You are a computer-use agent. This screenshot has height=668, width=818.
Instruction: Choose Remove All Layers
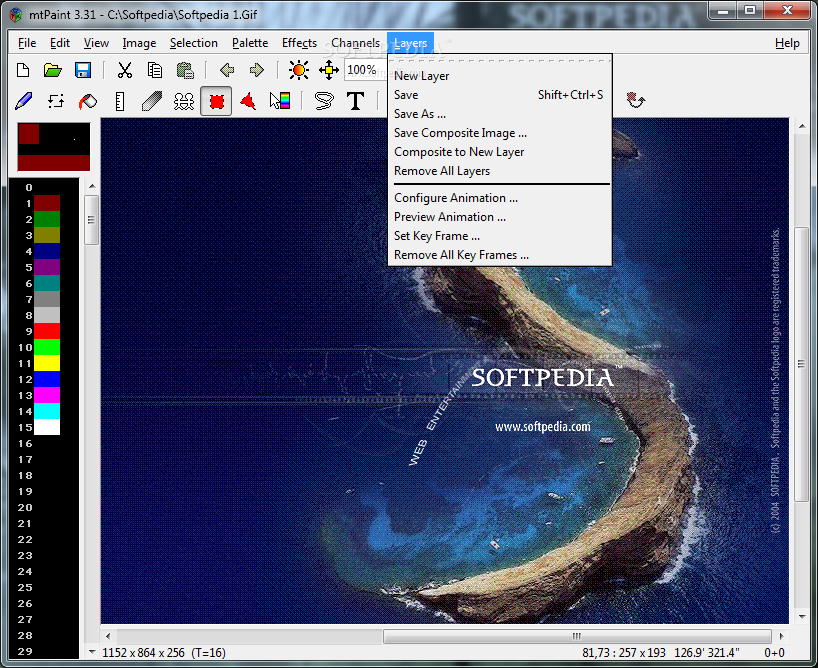pos(500,171)
